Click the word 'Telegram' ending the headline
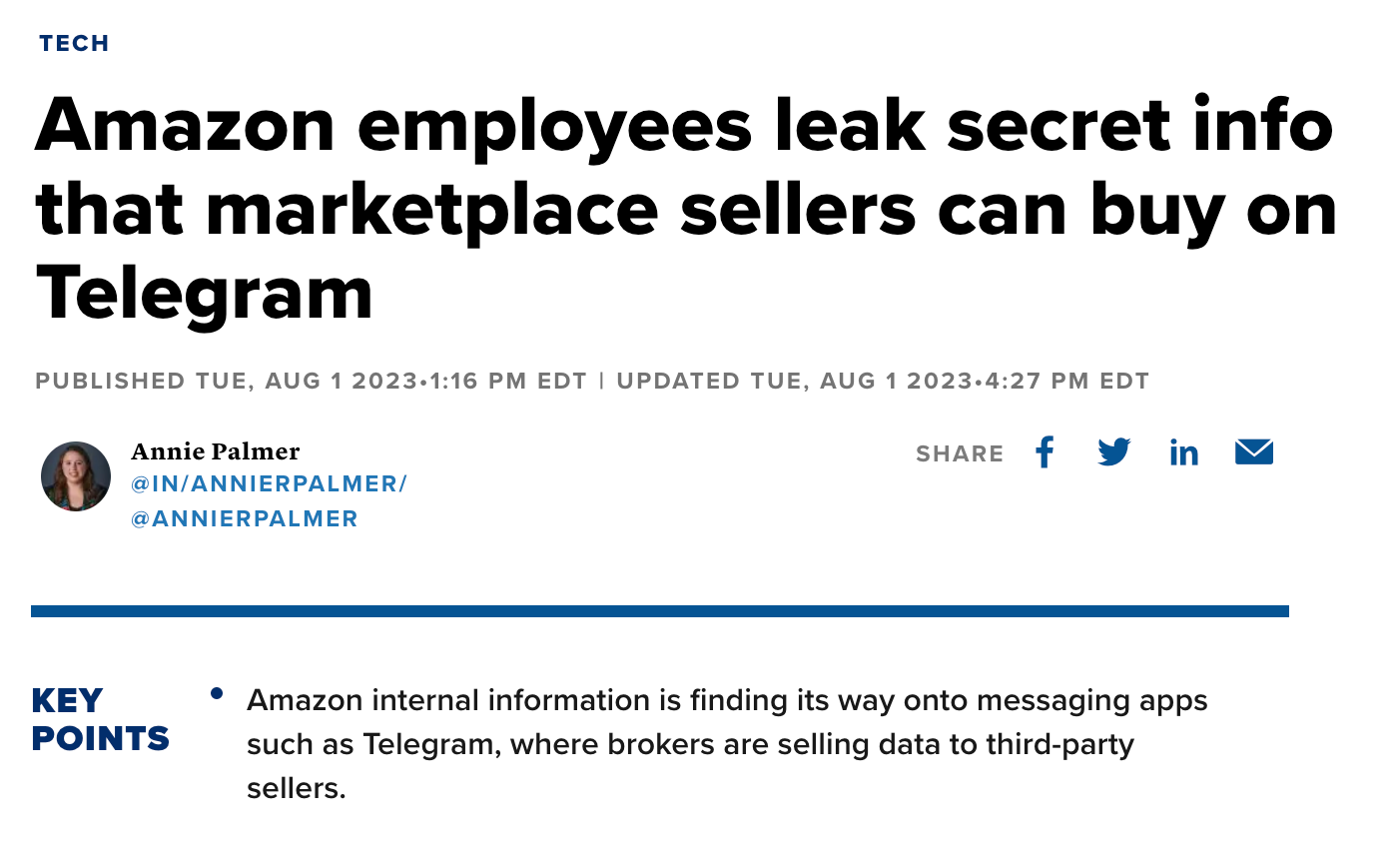 coord(205,295)
